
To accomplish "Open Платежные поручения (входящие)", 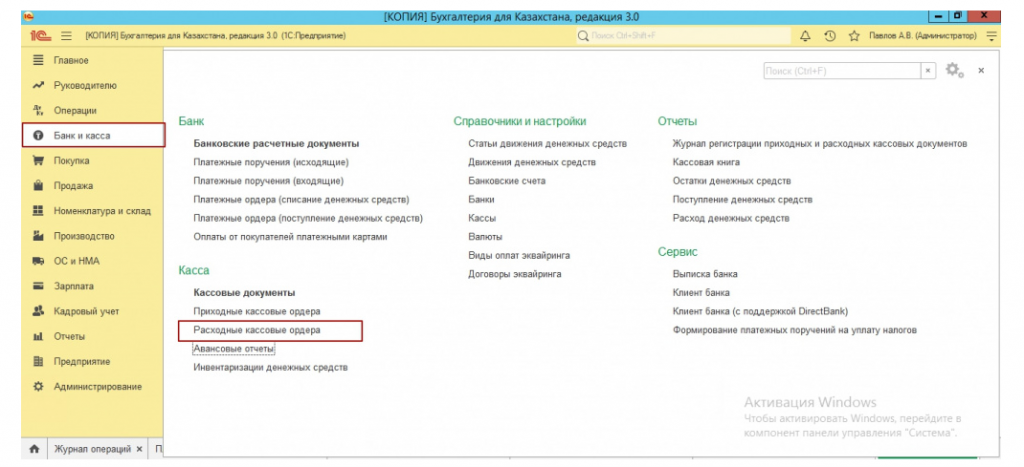I will (x=268, y=181).
